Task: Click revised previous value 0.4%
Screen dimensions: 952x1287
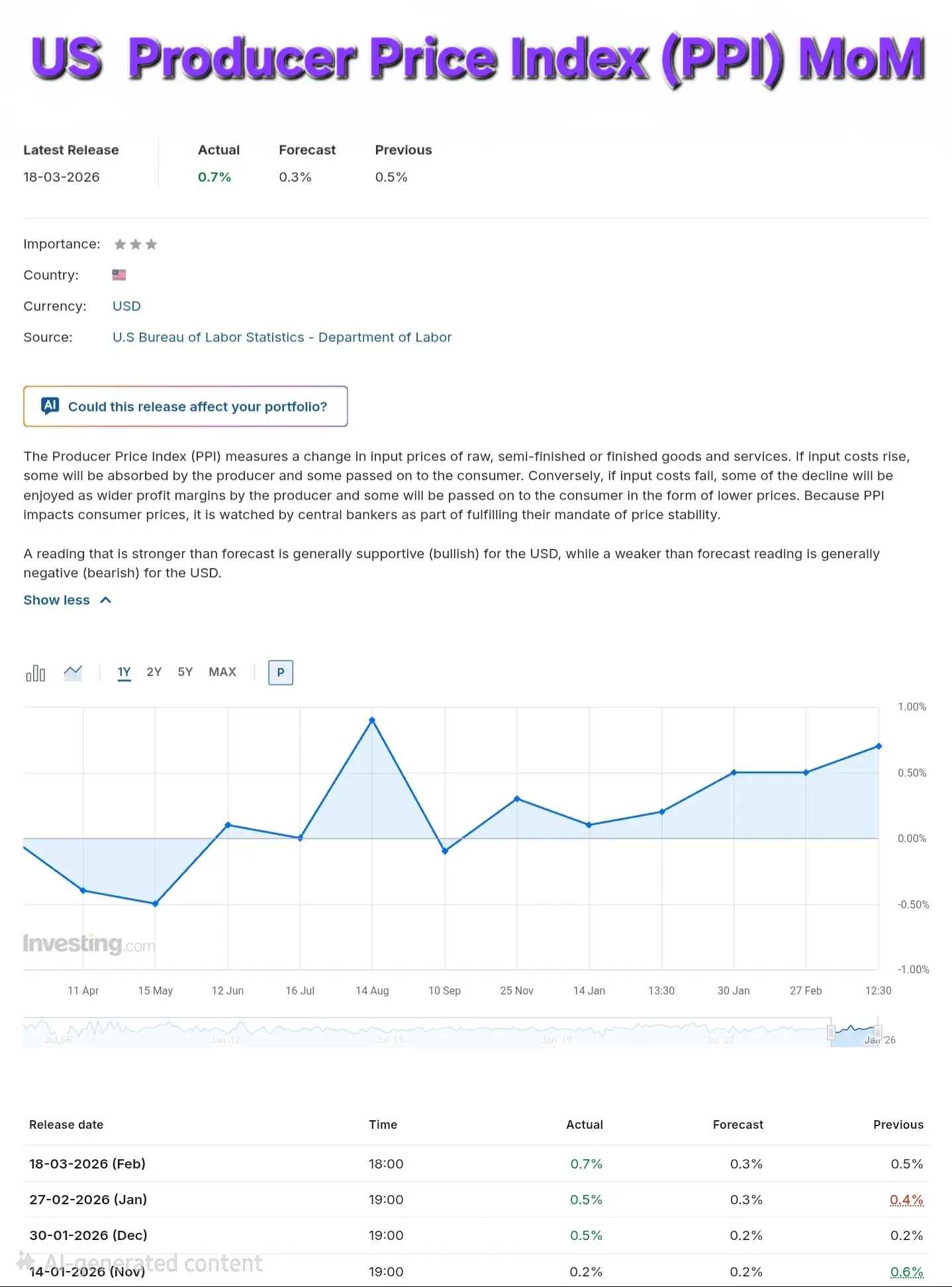Action: point(906,1200)
